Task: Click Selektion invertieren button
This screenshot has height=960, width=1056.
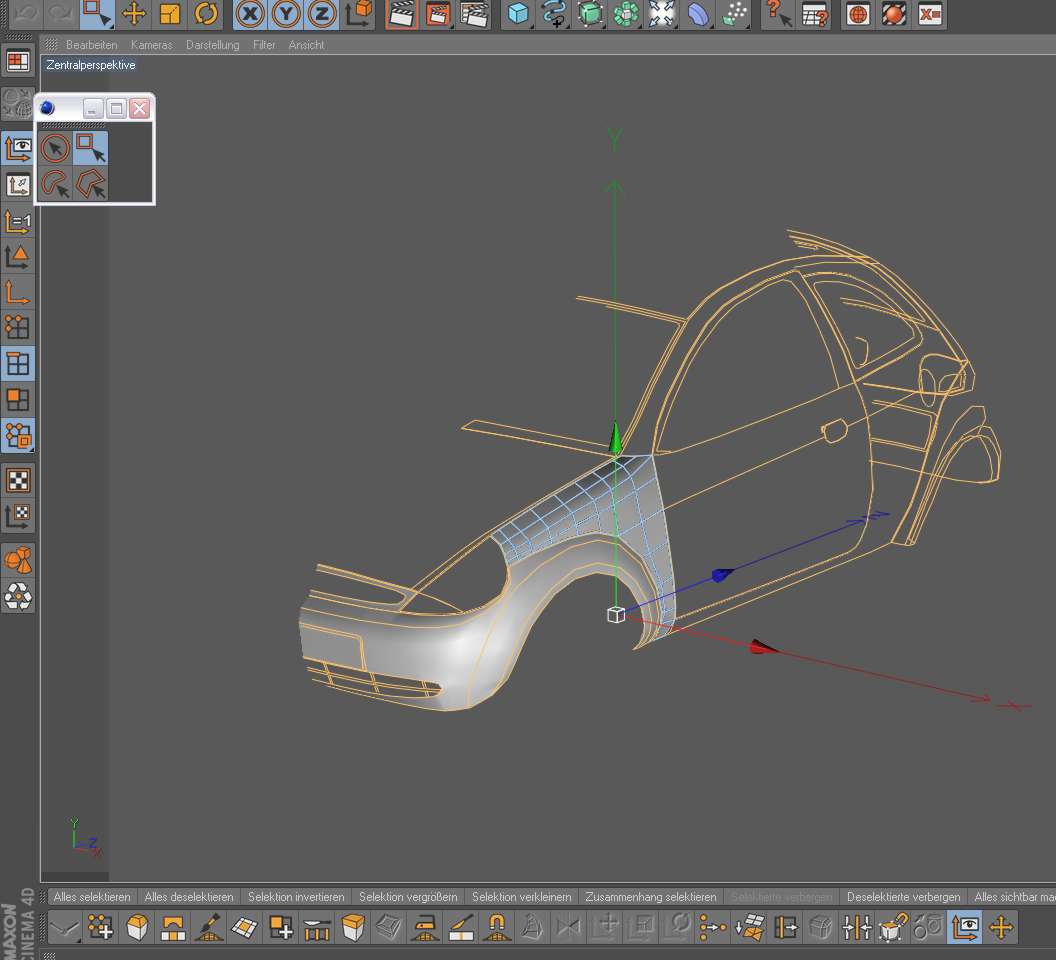Action: 296,897
